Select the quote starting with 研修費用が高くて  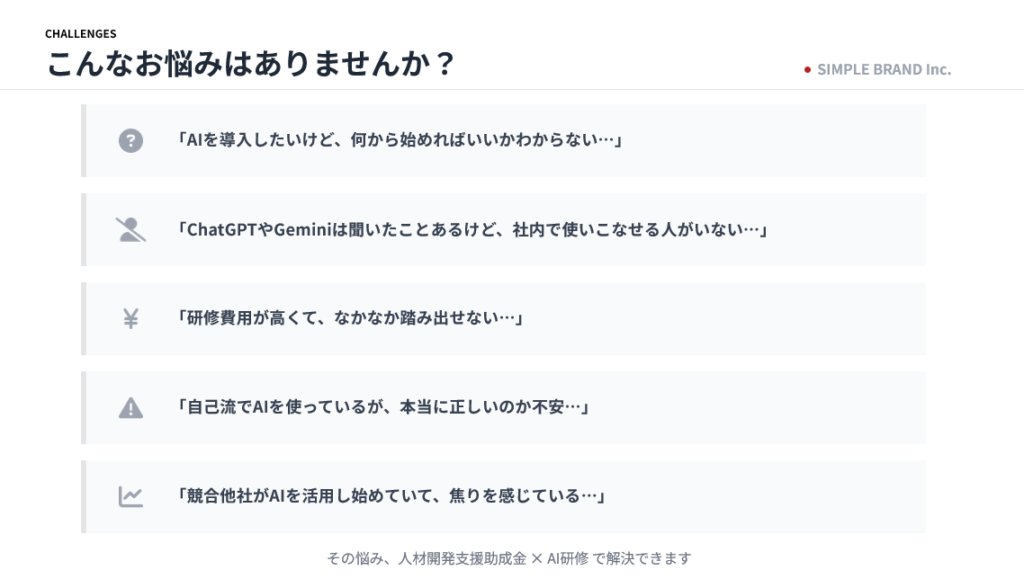pyautogui.click(x=352, y=319)
